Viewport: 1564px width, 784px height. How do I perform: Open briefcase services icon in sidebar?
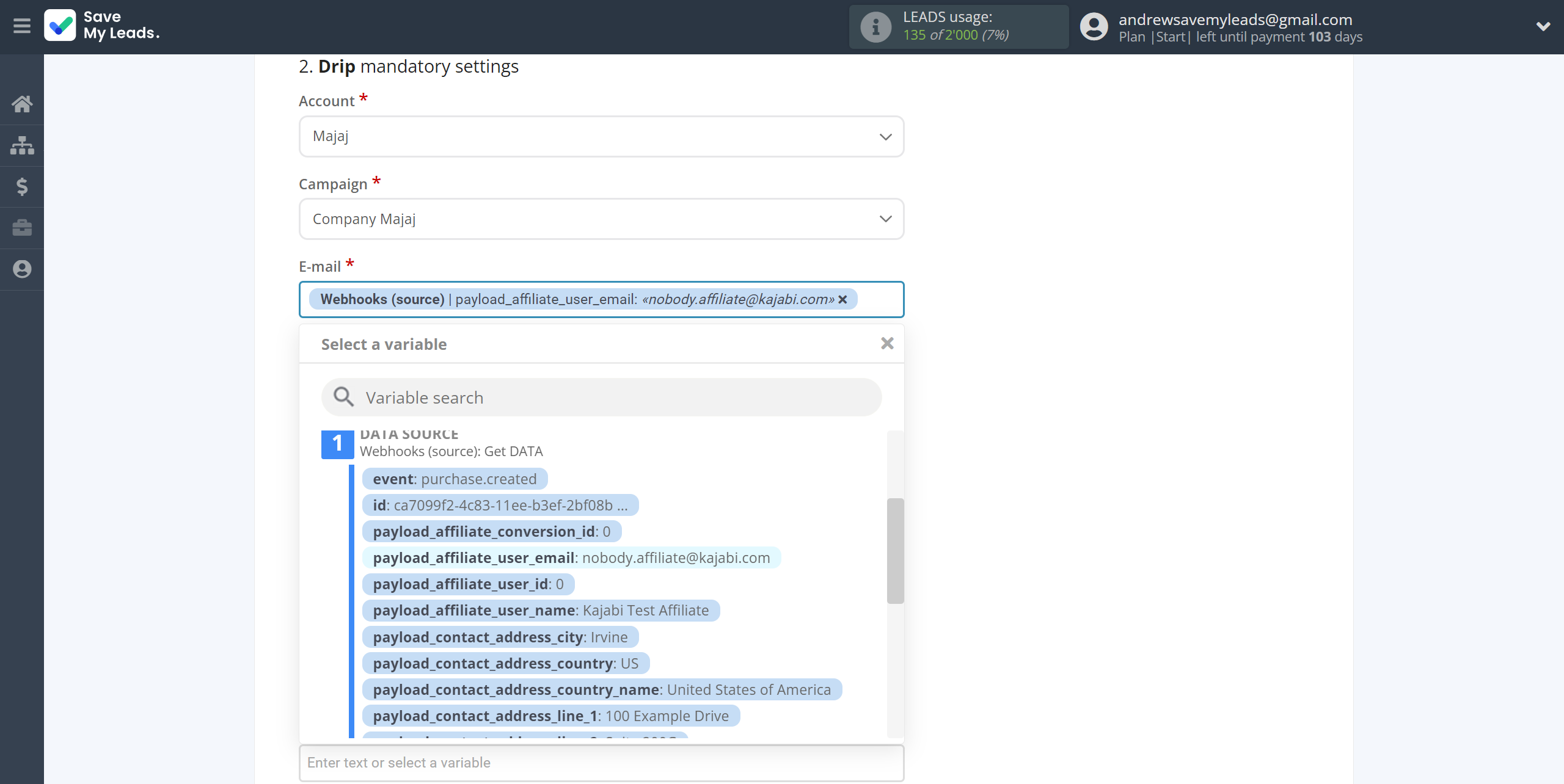(22, 228)
